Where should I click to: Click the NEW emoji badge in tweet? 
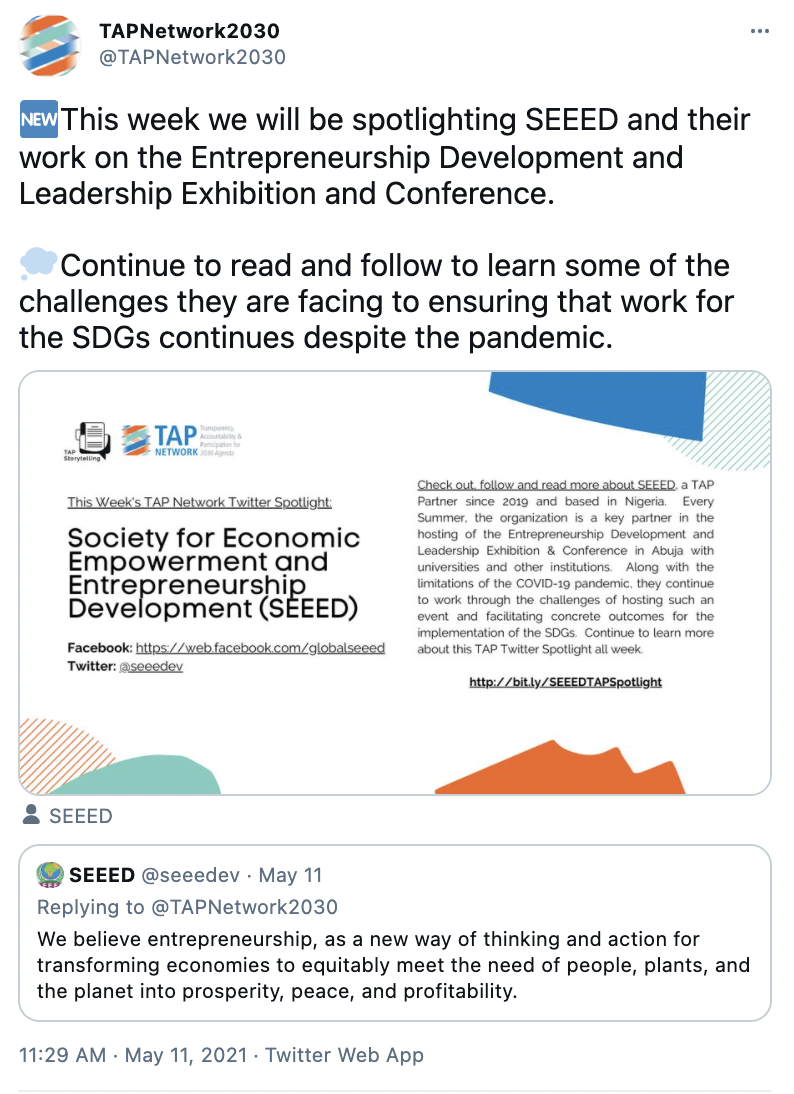[39, 122]
